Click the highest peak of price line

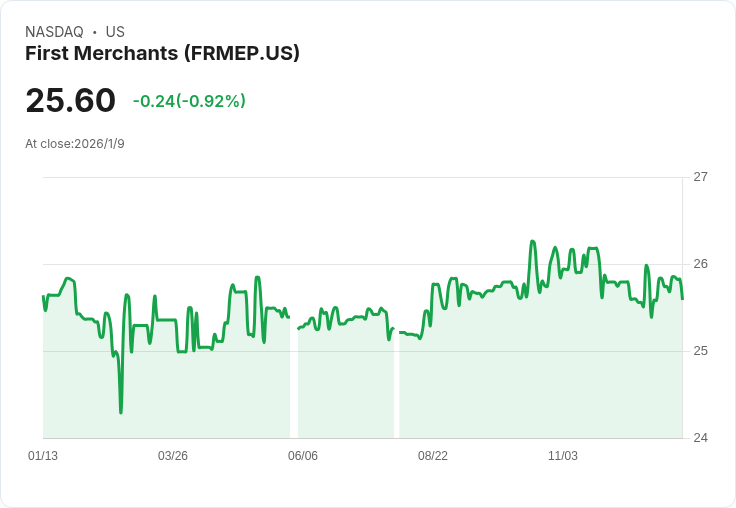point(532,241)
